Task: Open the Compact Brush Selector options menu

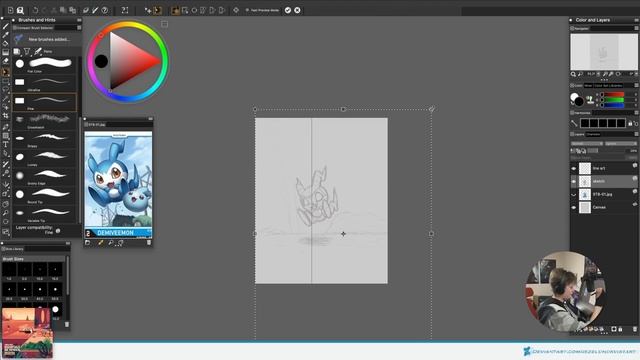Action: pos(79,28)
